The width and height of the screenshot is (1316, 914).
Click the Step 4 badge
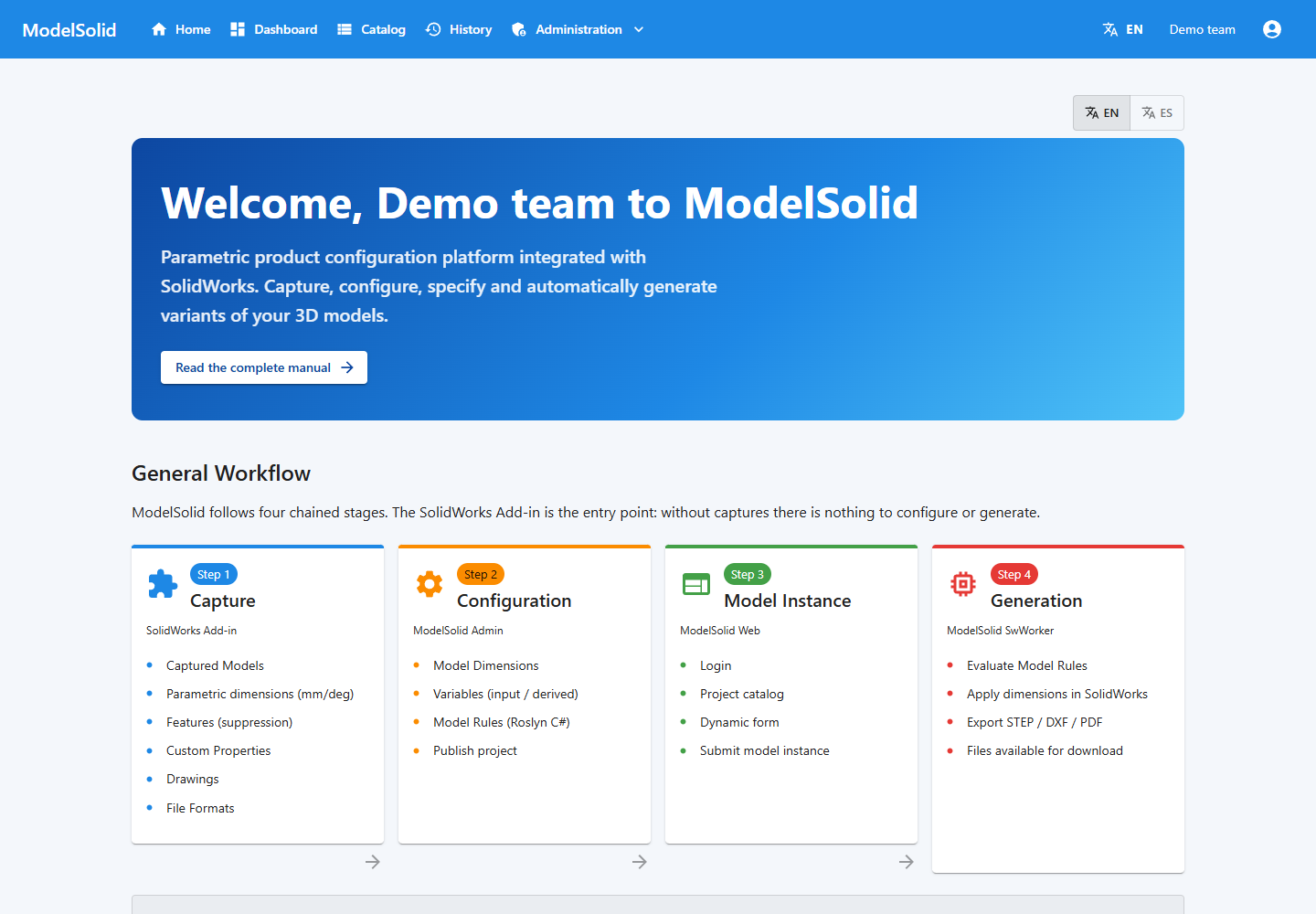tap(1014, 574)
